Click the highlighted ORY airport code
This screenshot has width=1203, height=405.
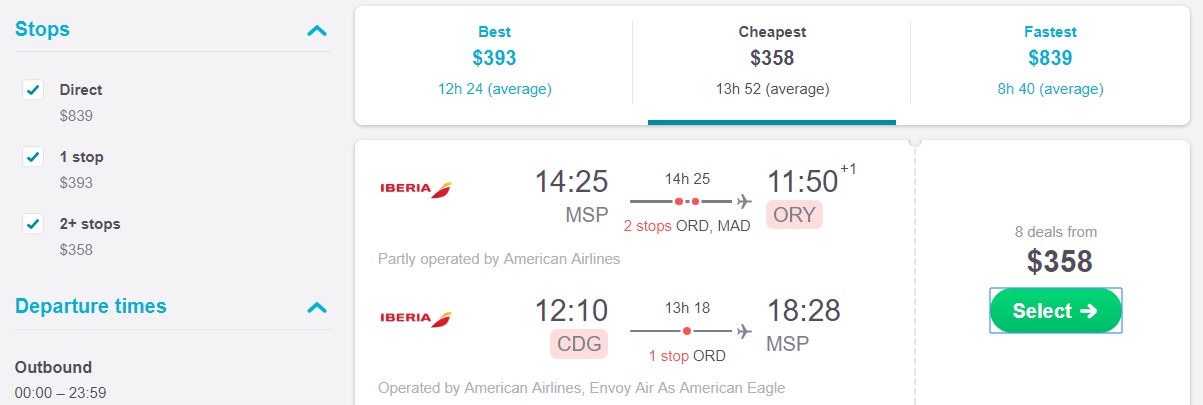tap(794, 215)
